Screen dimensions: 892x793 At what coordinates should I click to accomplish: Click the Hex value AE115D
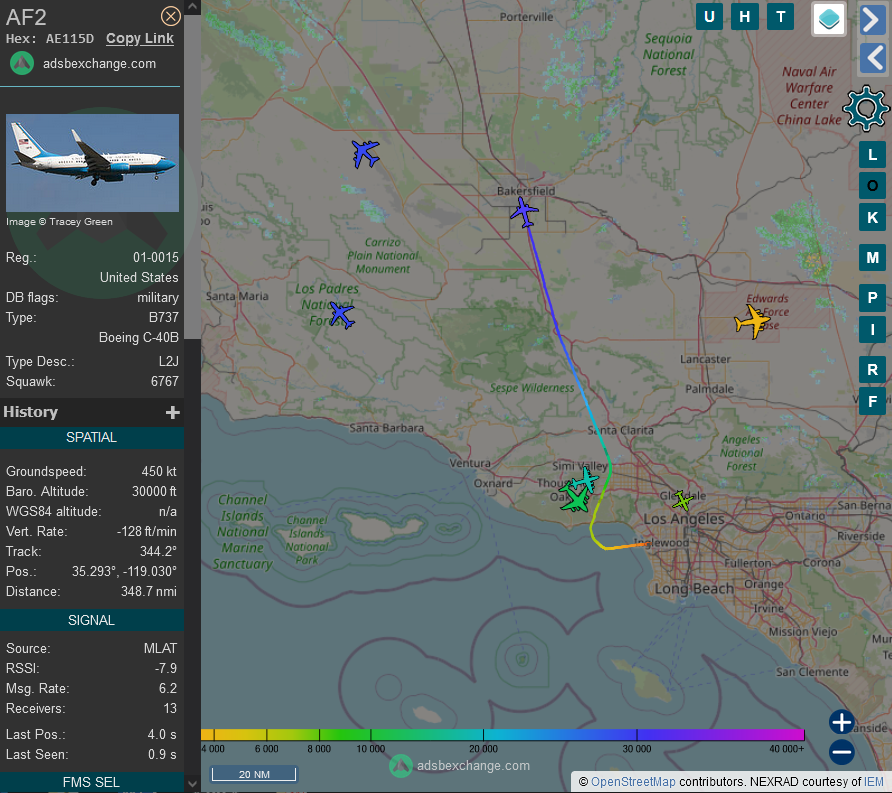pos(69,39)
